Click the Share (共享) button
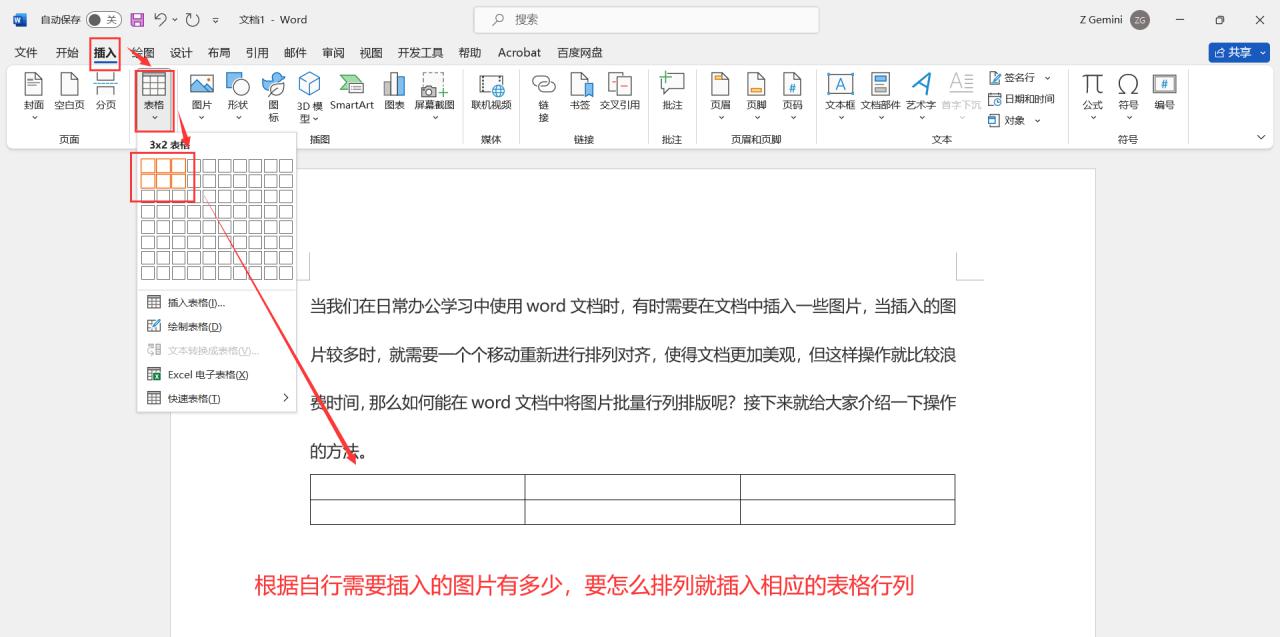The height and width of the screenshot is (637, 1280). [x=1239, y=53]
